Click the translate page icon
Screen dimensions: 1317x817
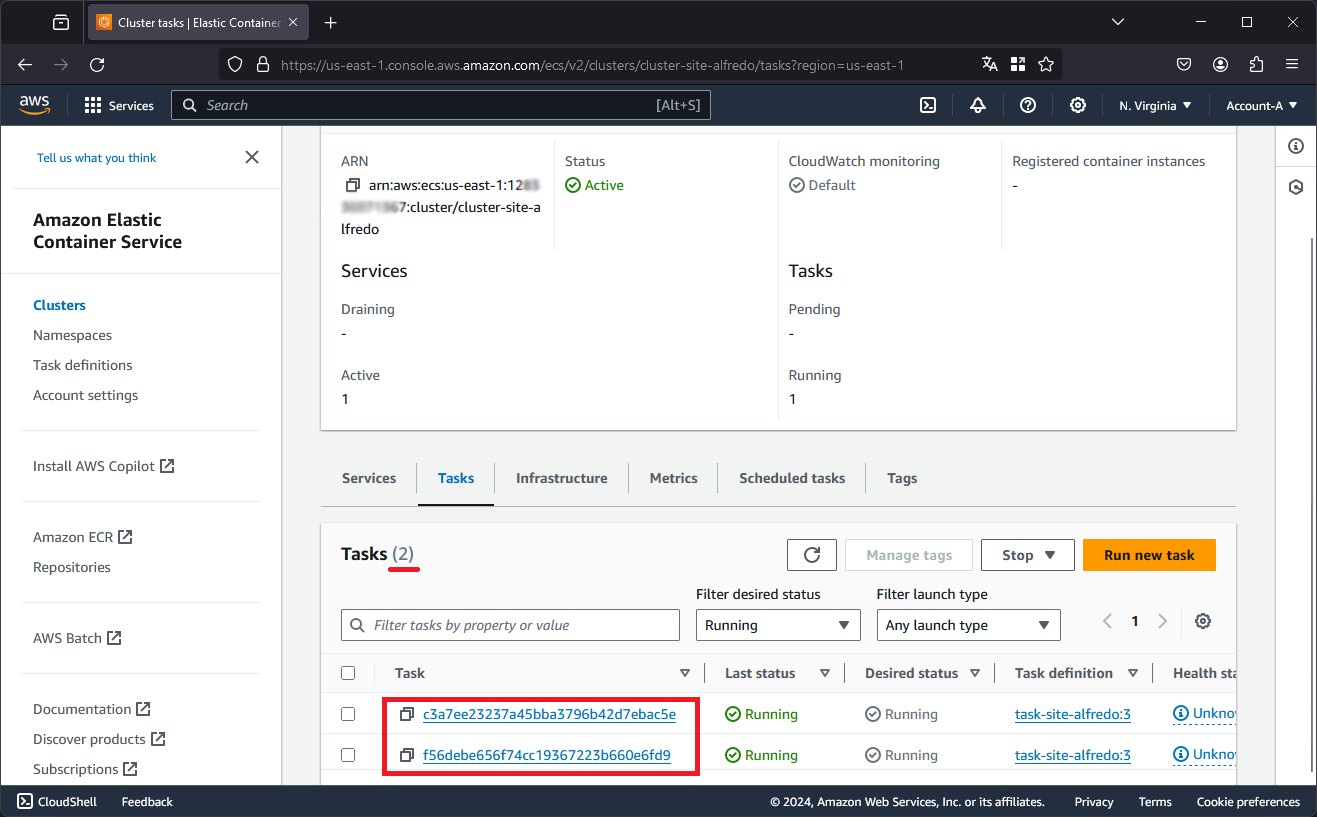coord(990,64)
